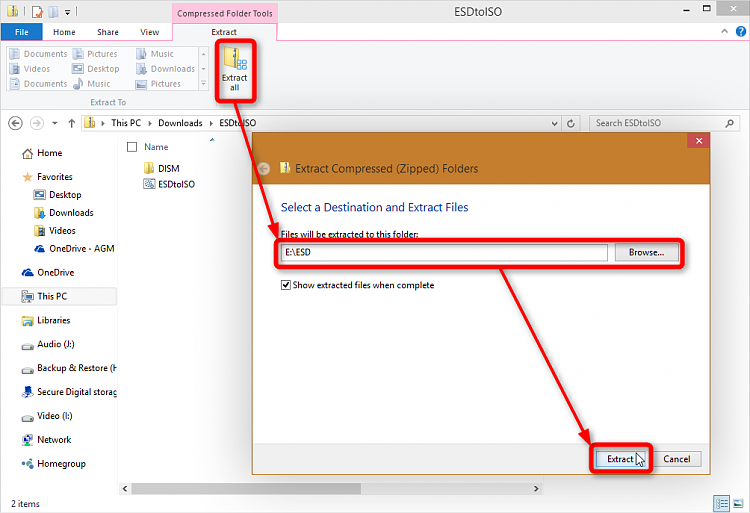Click the Browse... button
750x513 pixels.
646,252
